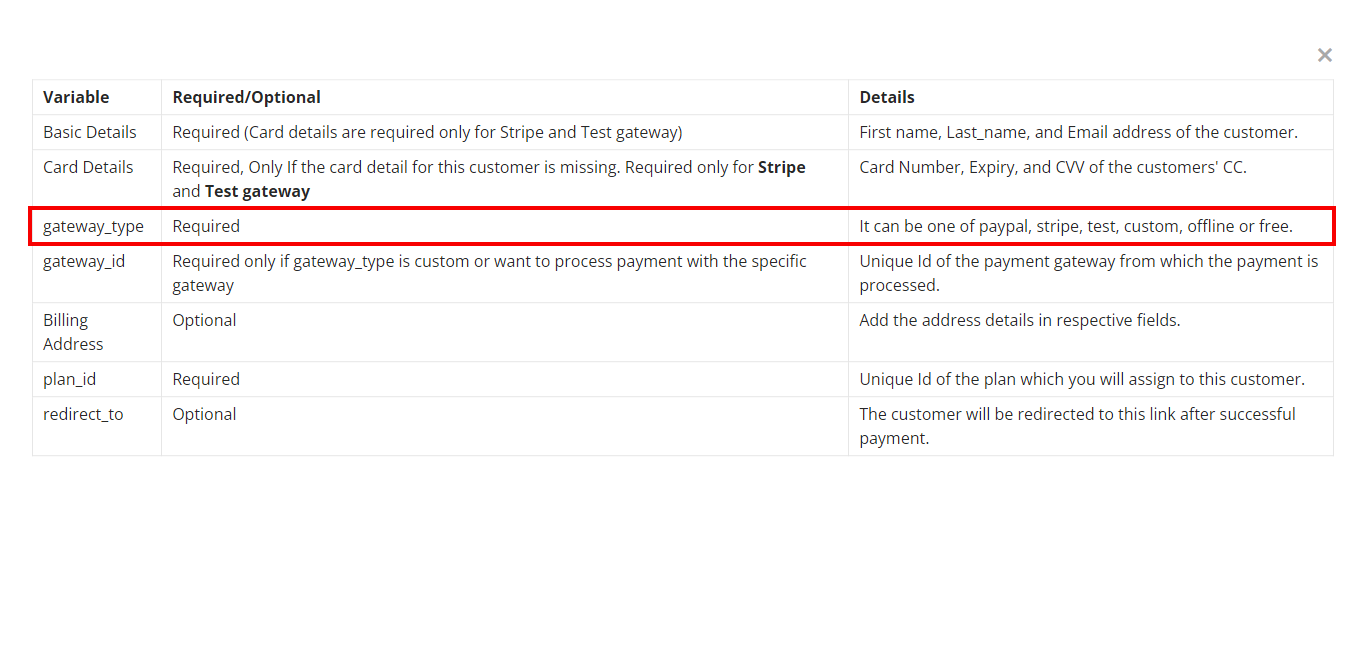Click the Variable column header
The width and height of the screenshot is (1366, 657).
pos(76,97)
